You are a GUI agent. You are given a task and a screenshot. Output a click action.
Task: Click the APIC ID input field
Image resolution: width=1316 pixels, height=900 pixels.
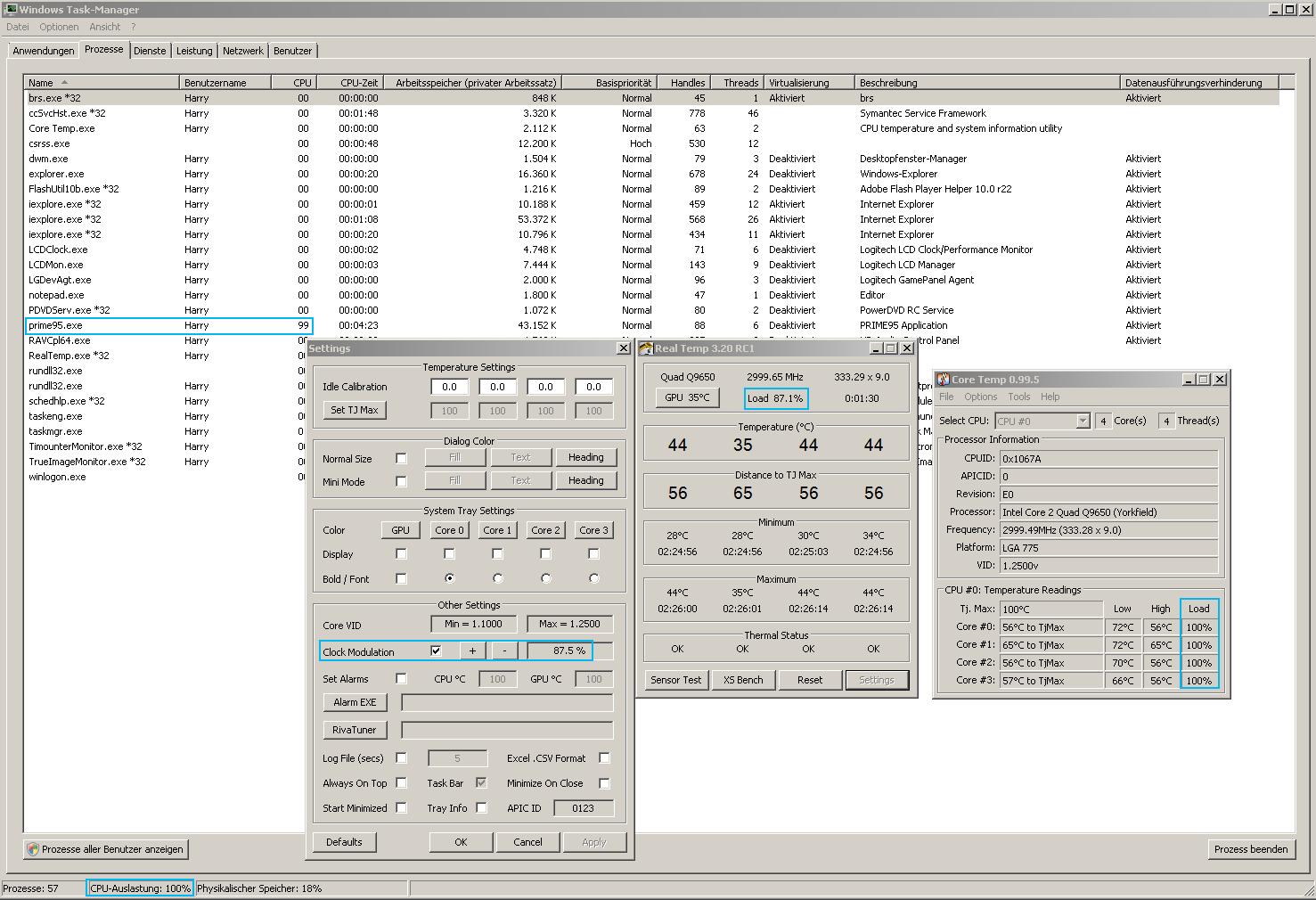coord(584,808)
